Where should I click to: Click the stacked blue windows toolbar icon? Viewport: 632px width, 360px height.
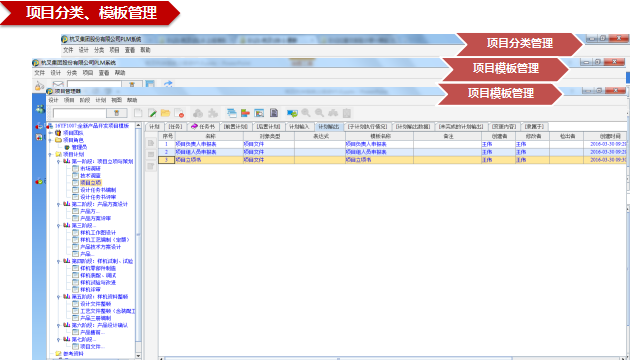tap(232, 113)
